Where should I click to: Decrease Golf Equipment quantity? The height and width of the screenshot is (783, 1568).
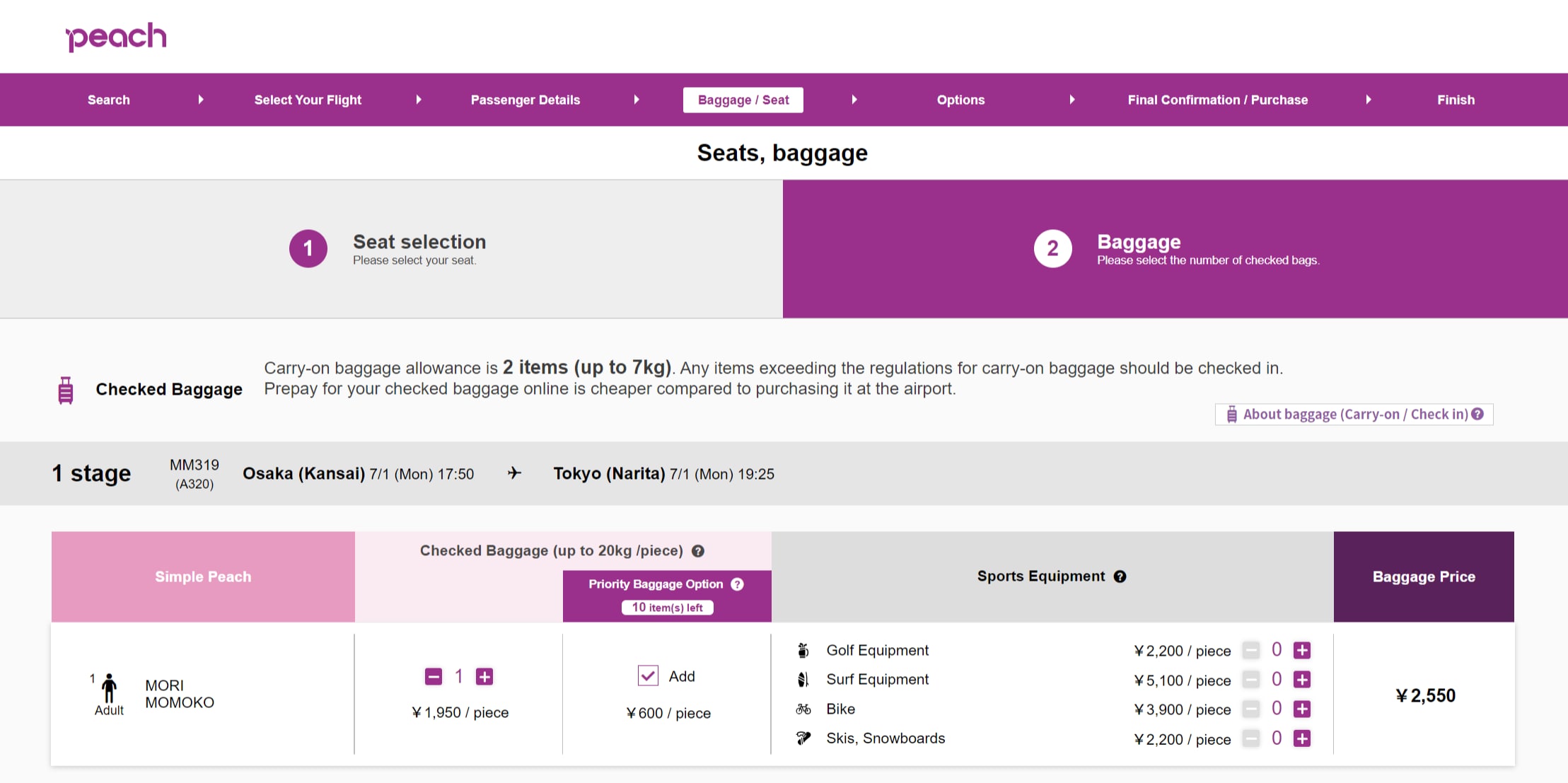point(1251,650)
